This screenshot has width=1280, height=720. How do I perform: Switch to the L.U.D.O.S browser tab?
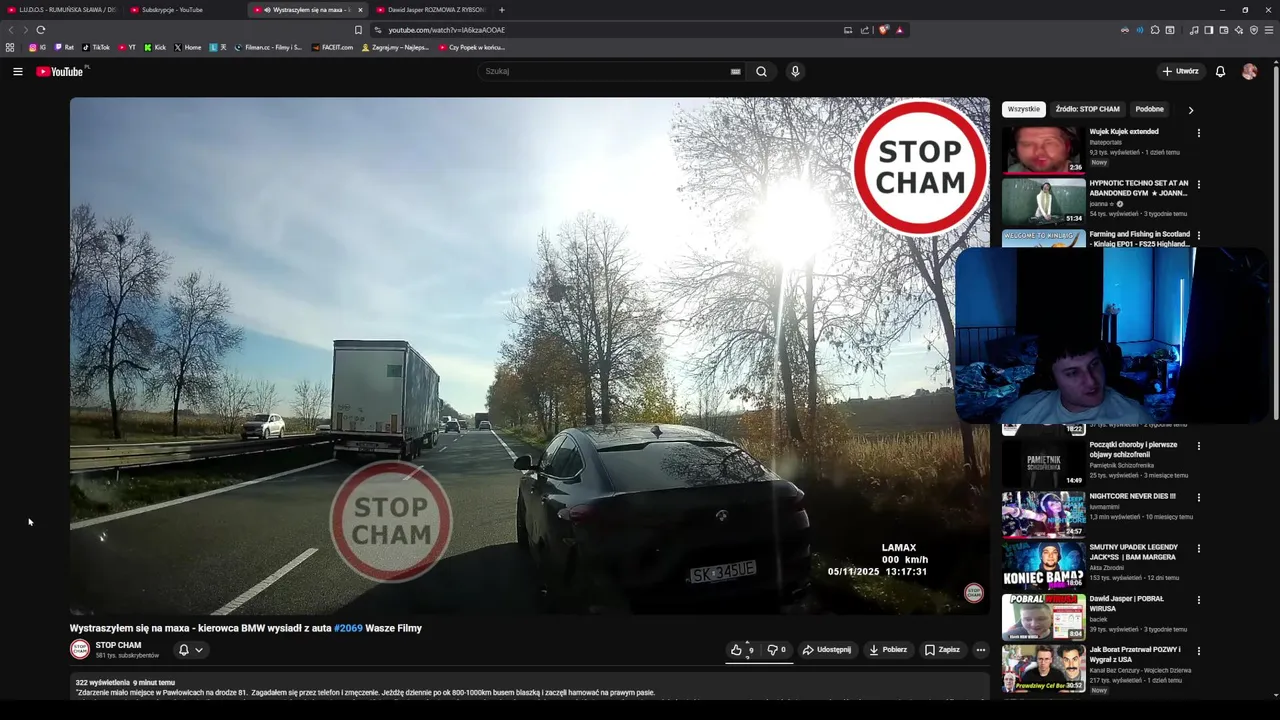[x=62, y=10]
